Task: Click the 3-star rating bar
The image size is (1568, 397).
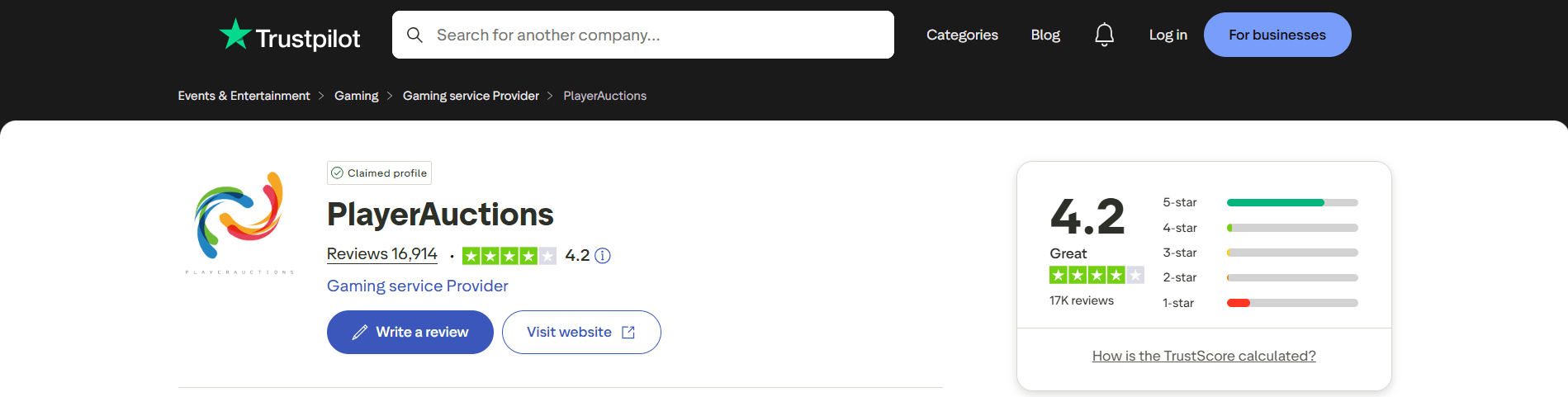Action: click(1291, 253)
